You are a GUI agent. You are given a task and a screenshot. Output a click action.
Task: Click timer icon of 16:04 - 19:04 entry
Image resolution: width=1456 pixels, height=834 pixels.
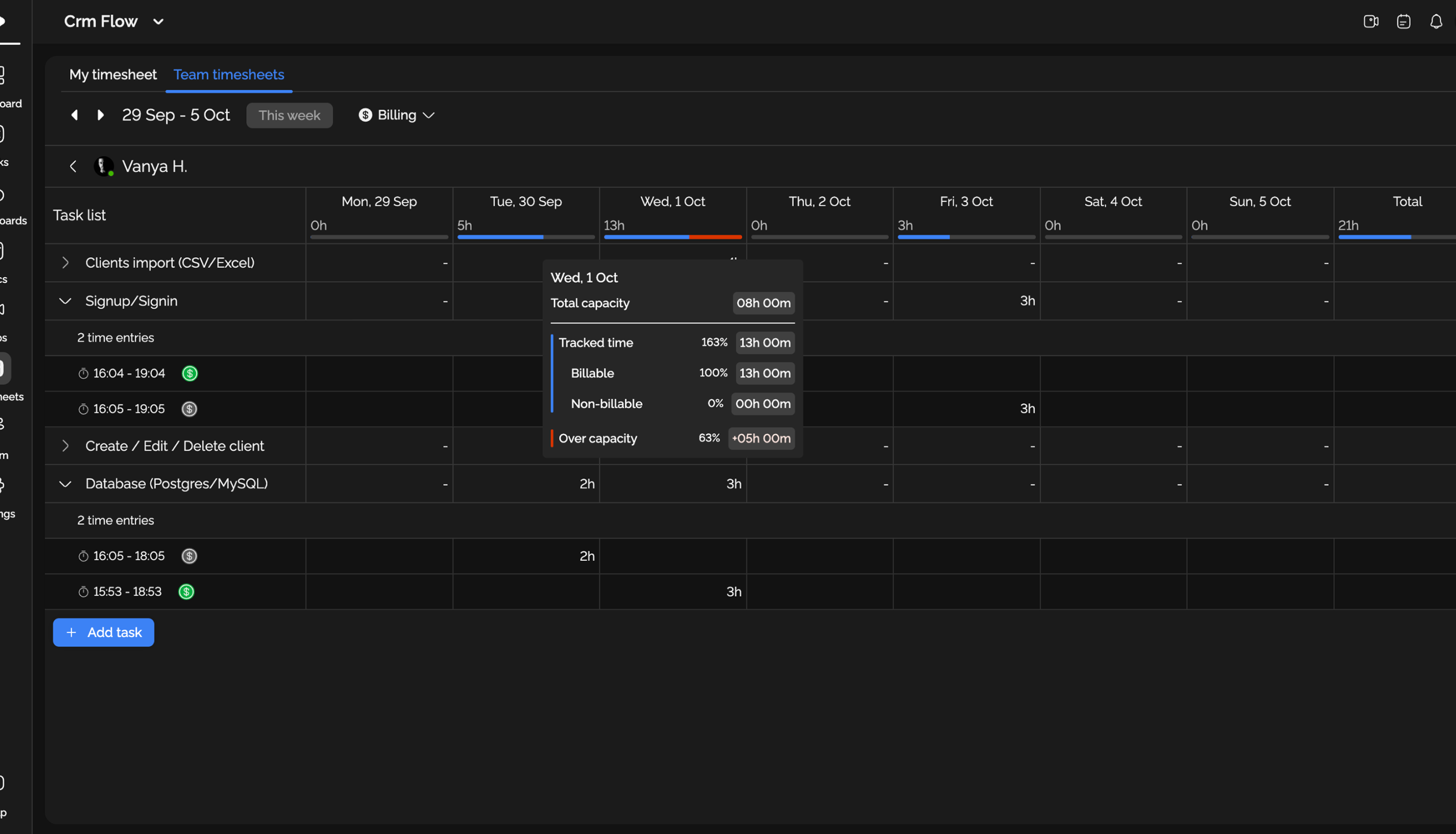(x=83, y=374)
